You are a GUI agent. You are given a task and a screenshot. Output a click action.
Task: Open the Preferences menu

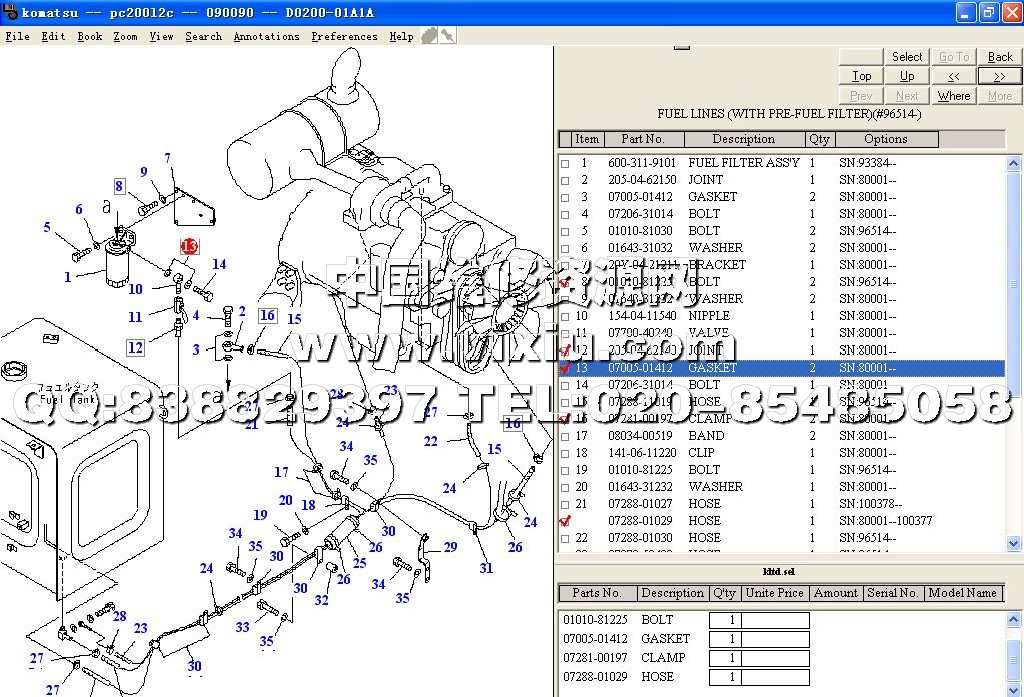click(345, 36)
